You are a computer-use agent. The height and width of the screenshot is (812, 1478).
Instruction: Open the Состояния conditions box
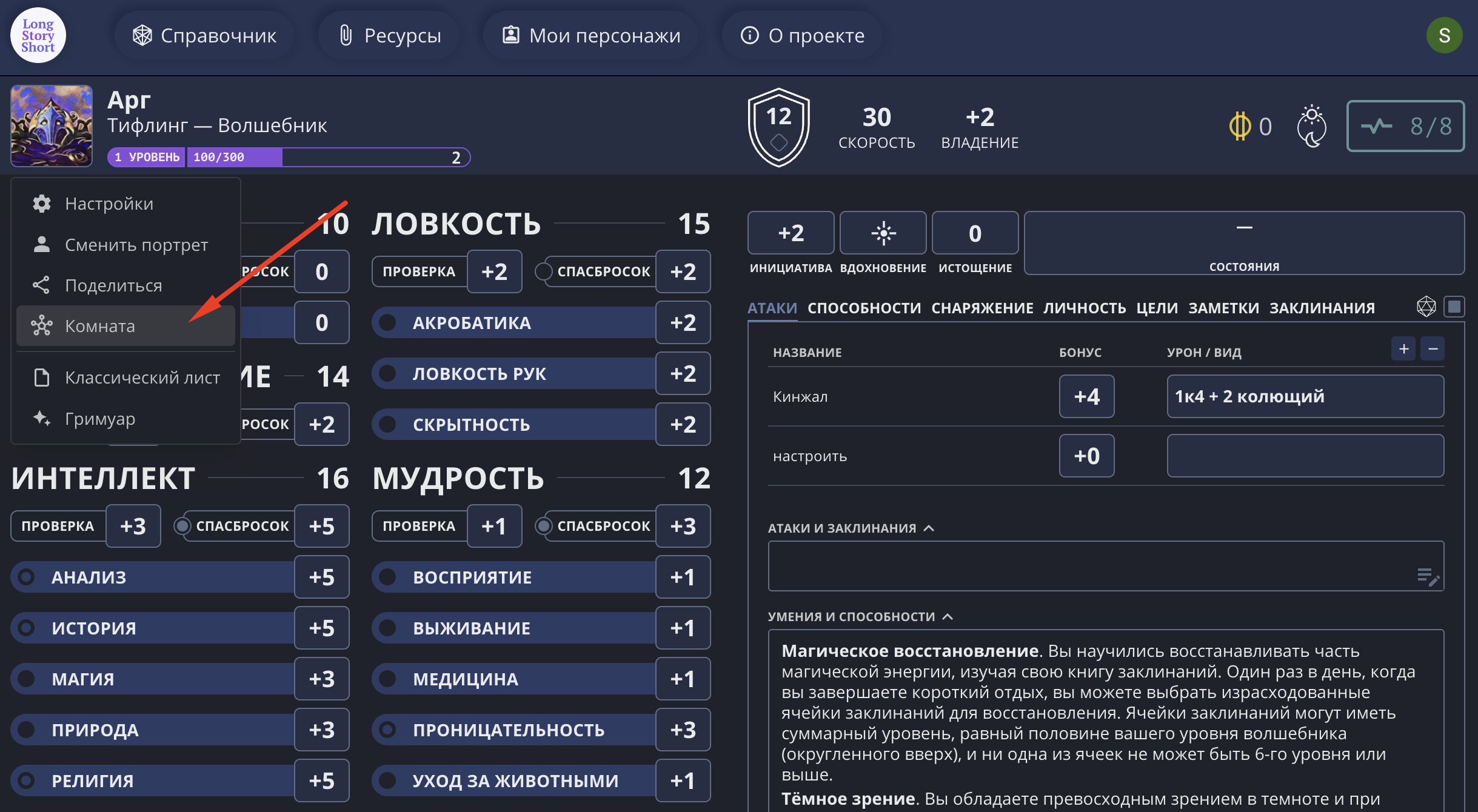click(x=1244, y=242)
